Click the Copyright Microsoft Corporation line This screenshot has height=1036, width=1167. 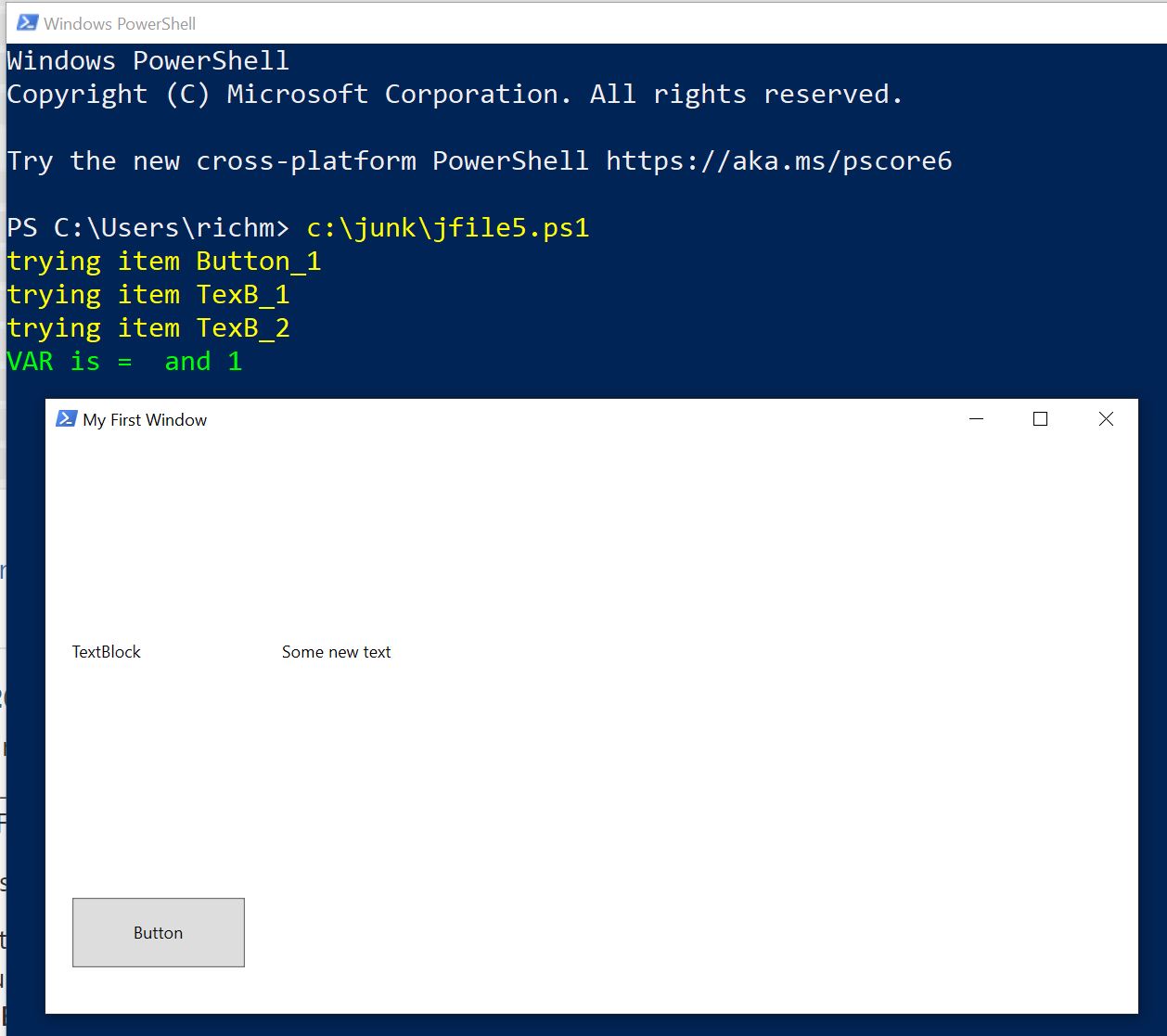point(455,95)
